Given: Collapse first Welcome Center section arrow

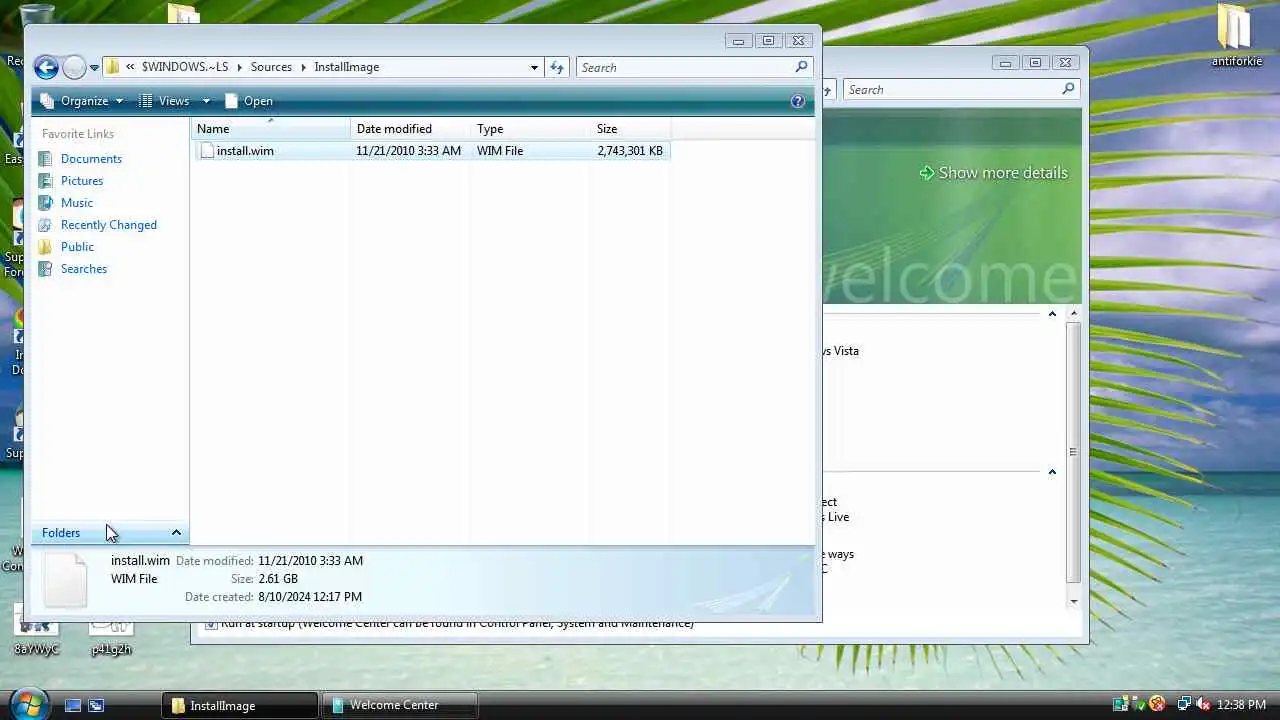Looking at the screenshot, I should 1052,314.
